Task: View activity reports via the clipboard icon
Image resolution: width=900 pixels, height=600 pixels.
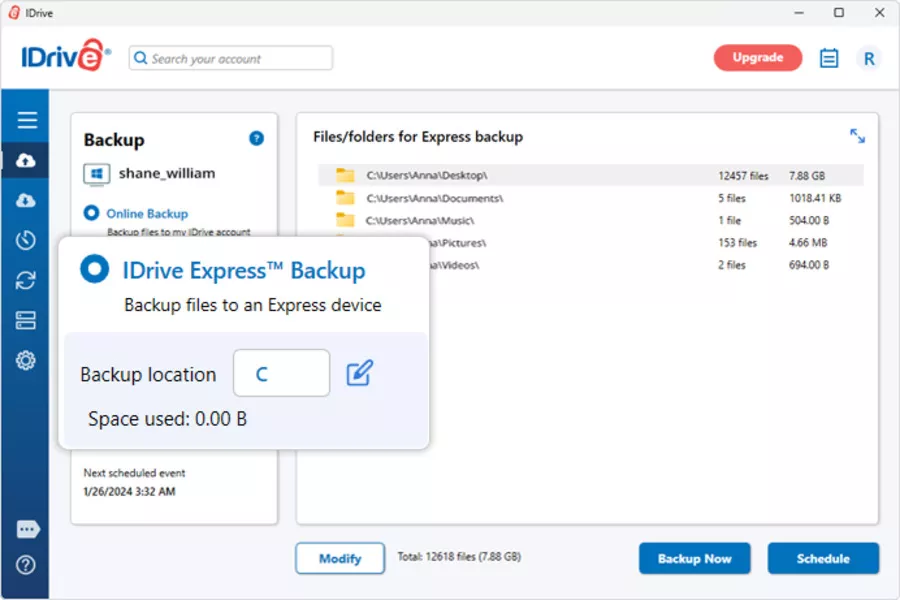Action: coord(829,57)
